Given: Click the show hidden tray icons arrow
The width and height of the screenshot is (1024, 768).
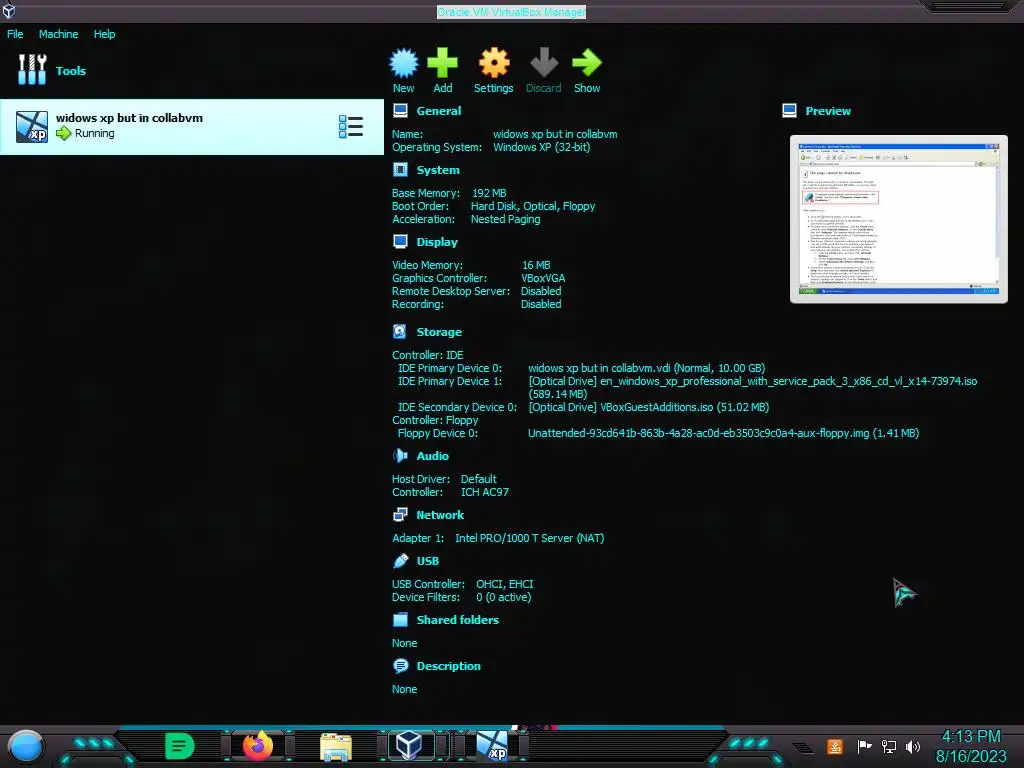Looking at the screenshot, I should [x=804, y=748].
